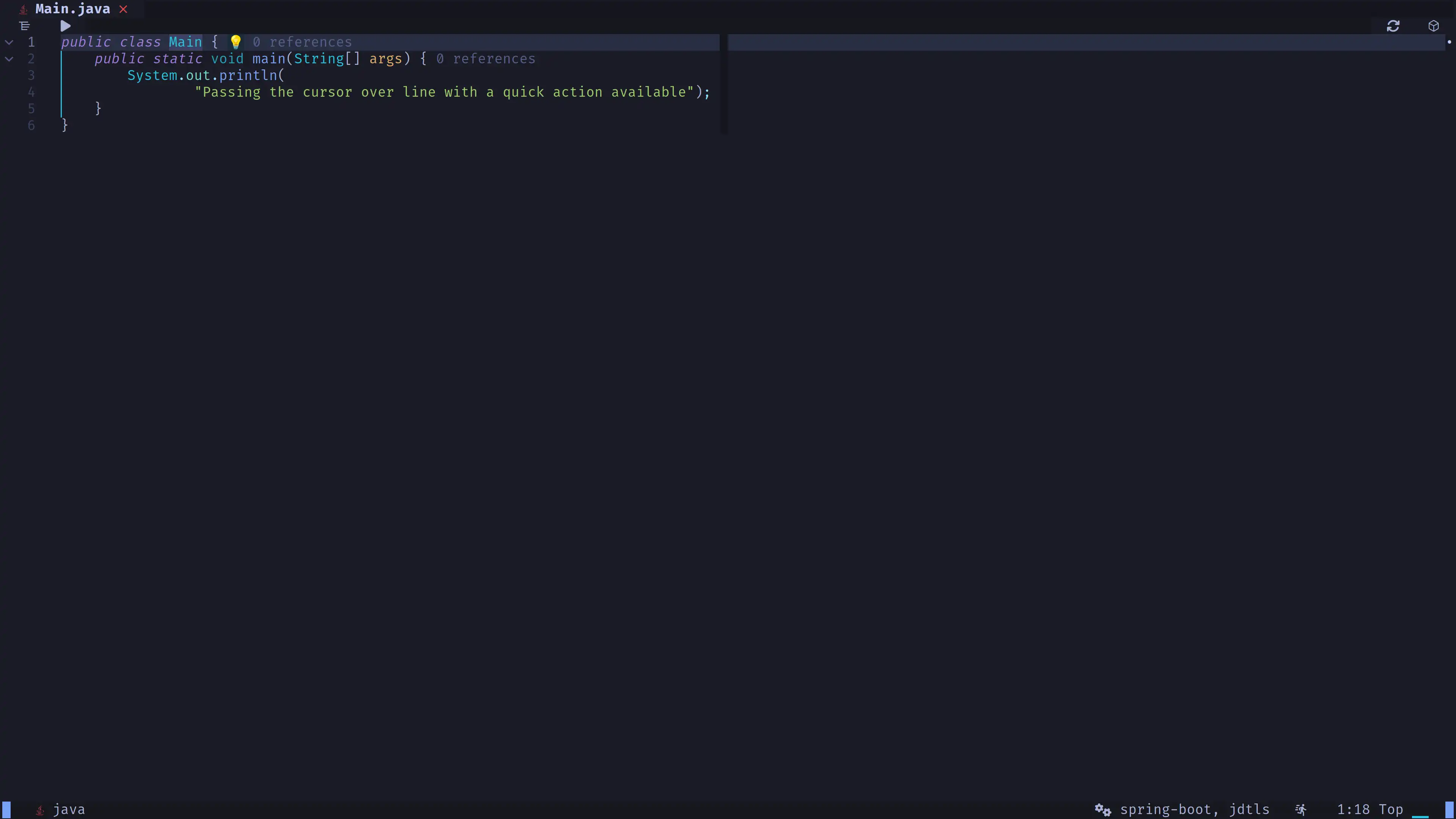Viewport: 1456px width, 819px height.
Task: Click the refresh sync icon
Action: [1393, 26]
